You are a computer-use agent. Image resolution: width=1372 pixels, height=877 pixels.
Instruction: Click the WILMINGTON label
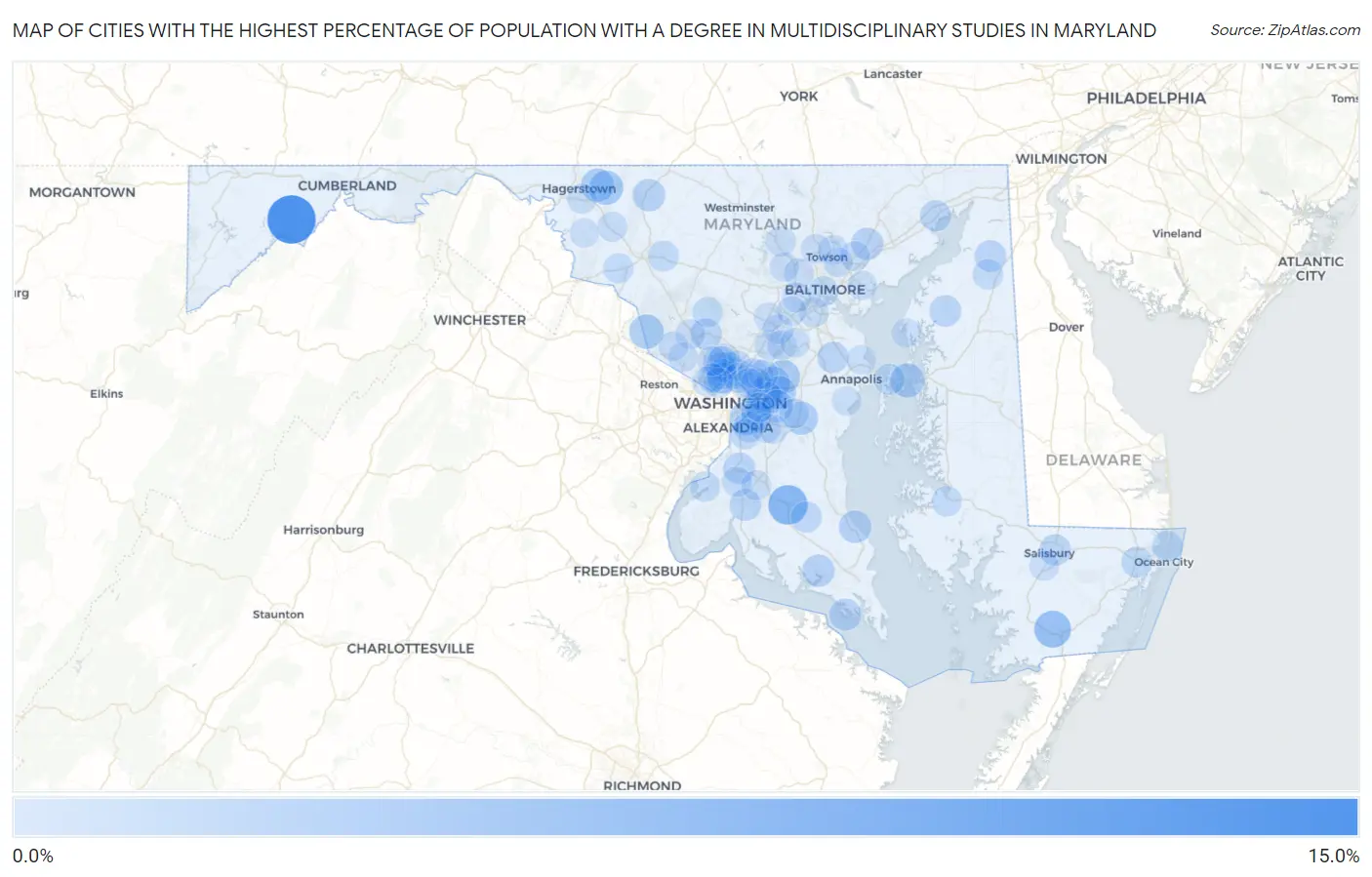point(1062,159)
